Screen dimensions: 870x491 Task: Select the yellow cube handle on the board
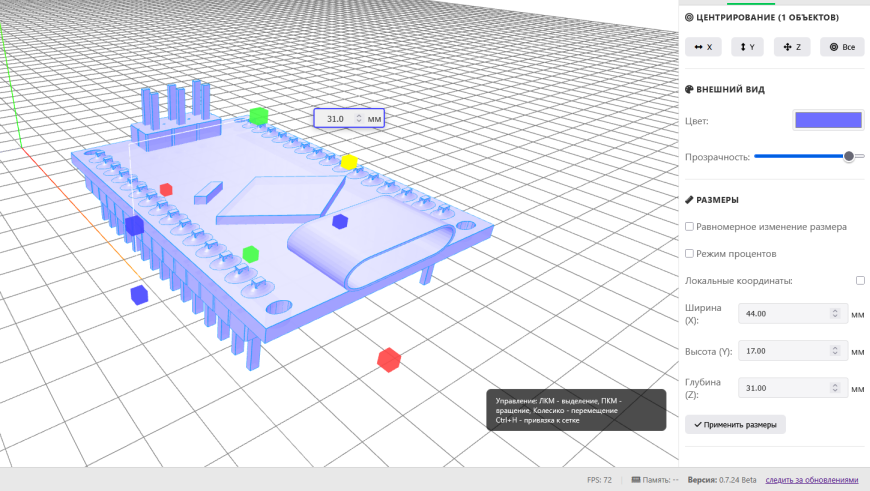[349, 162]
